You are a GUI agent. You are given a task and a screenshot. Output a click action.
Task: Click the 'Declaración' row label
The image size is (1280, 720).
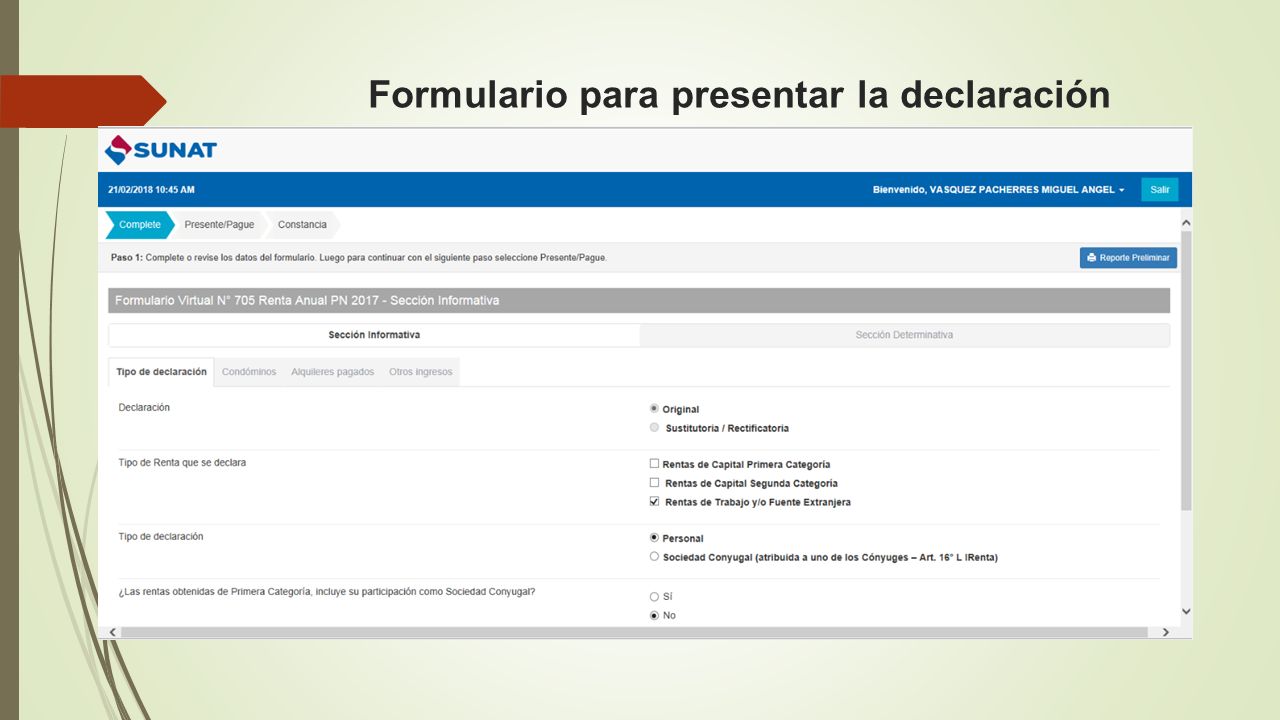pos(144,408)
